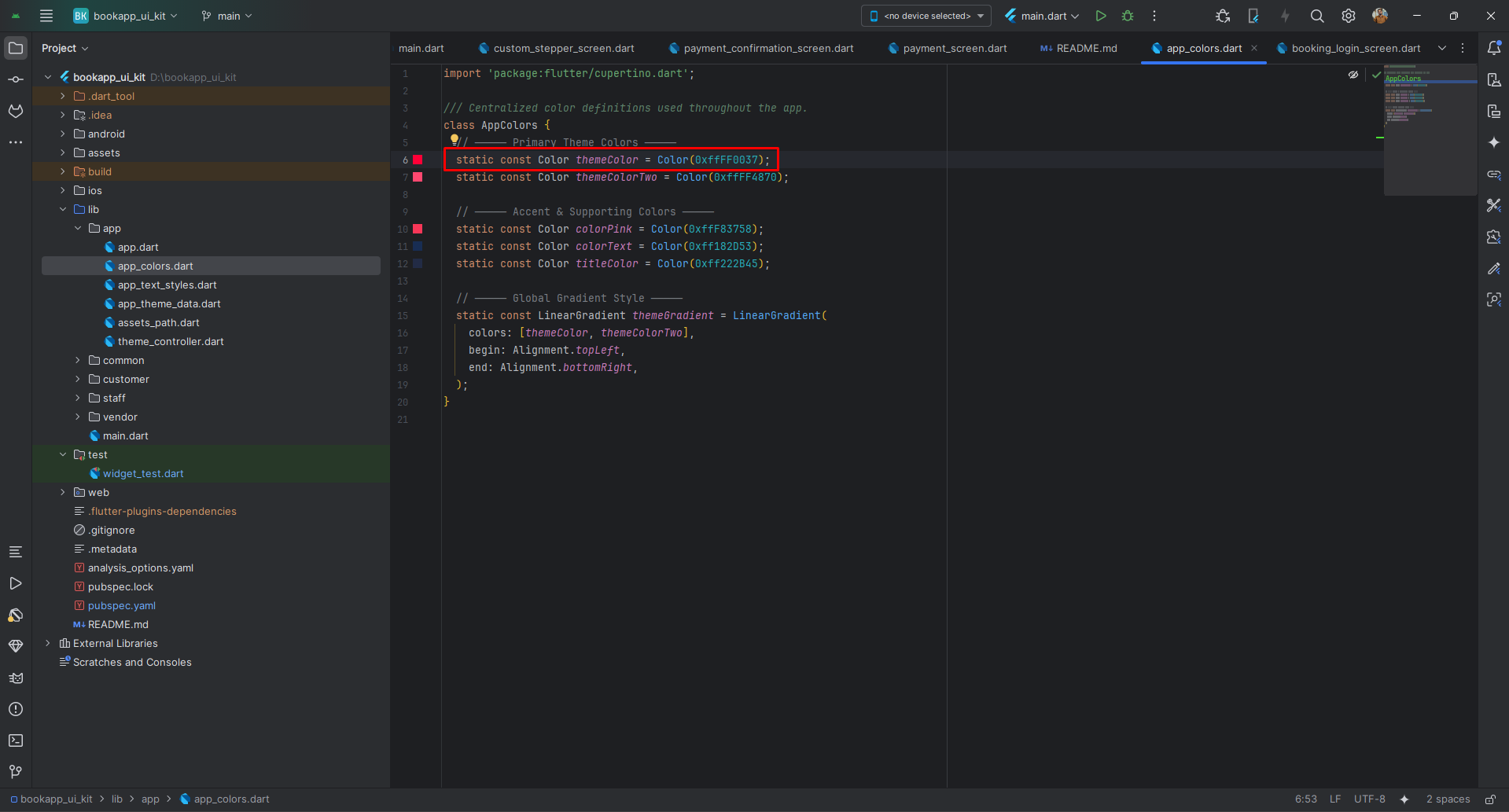Switch to custom_stepper_screen.dart tab
1509x812 pixels.
[557, 48]
